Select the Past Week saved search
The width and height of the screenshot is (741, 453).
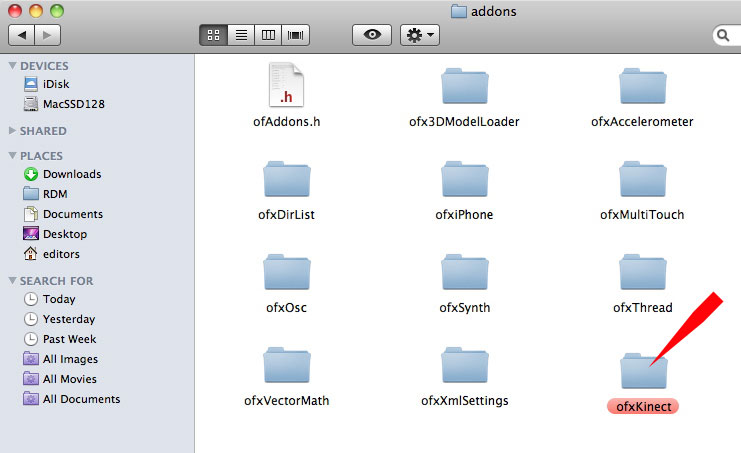pos(60,339)
